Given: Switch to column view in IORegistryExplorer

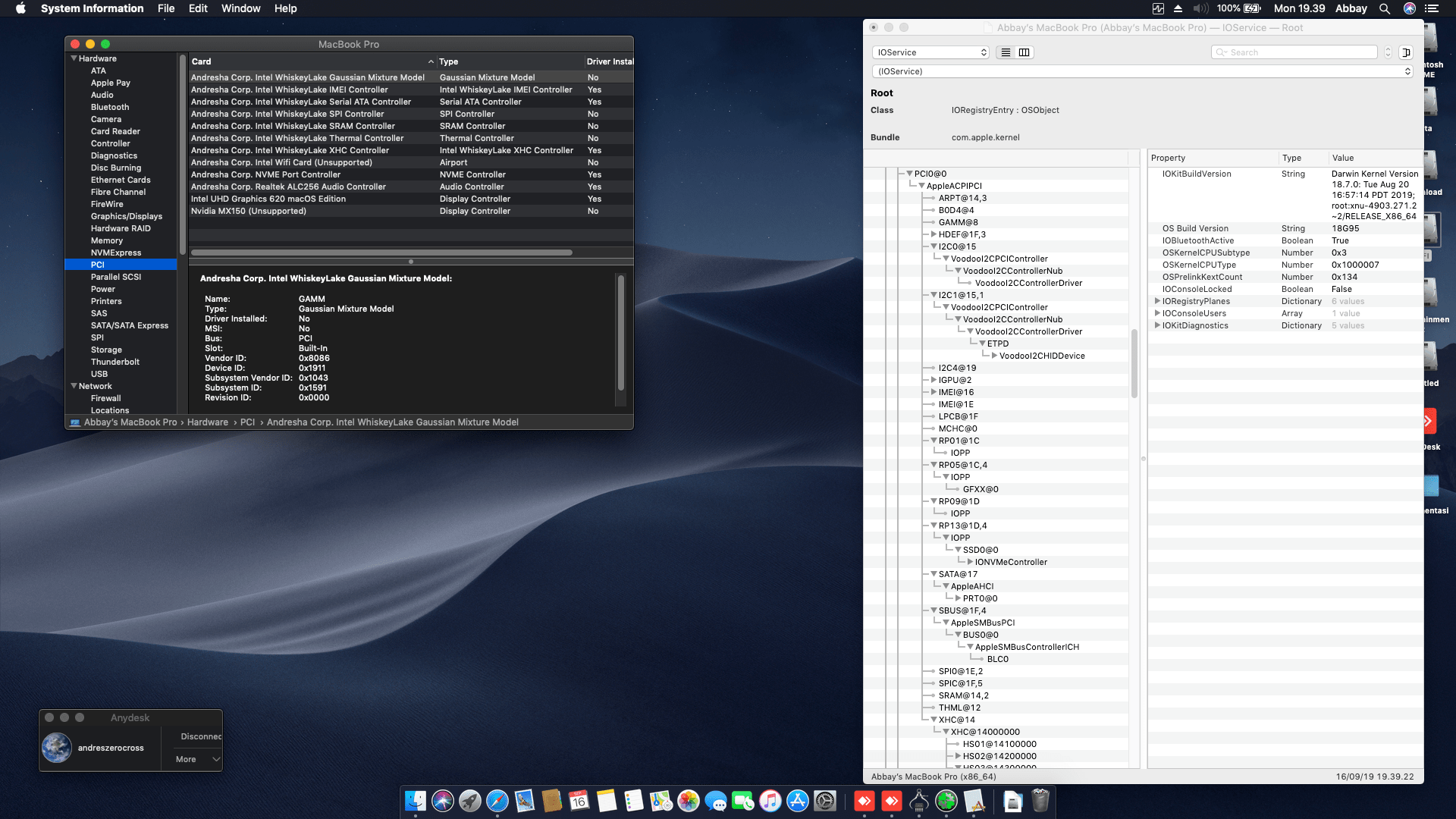Looking at the screenshot, I should (1024, 53).
